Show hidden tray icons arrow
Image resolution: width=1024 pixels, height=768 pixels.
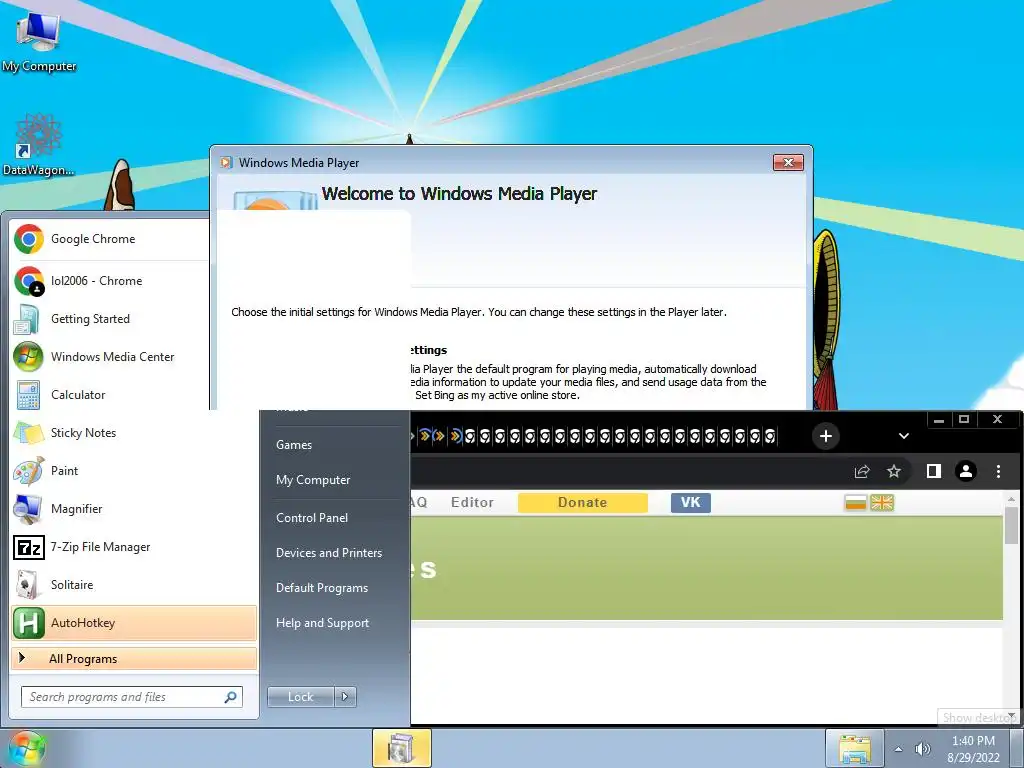(899, 749)
